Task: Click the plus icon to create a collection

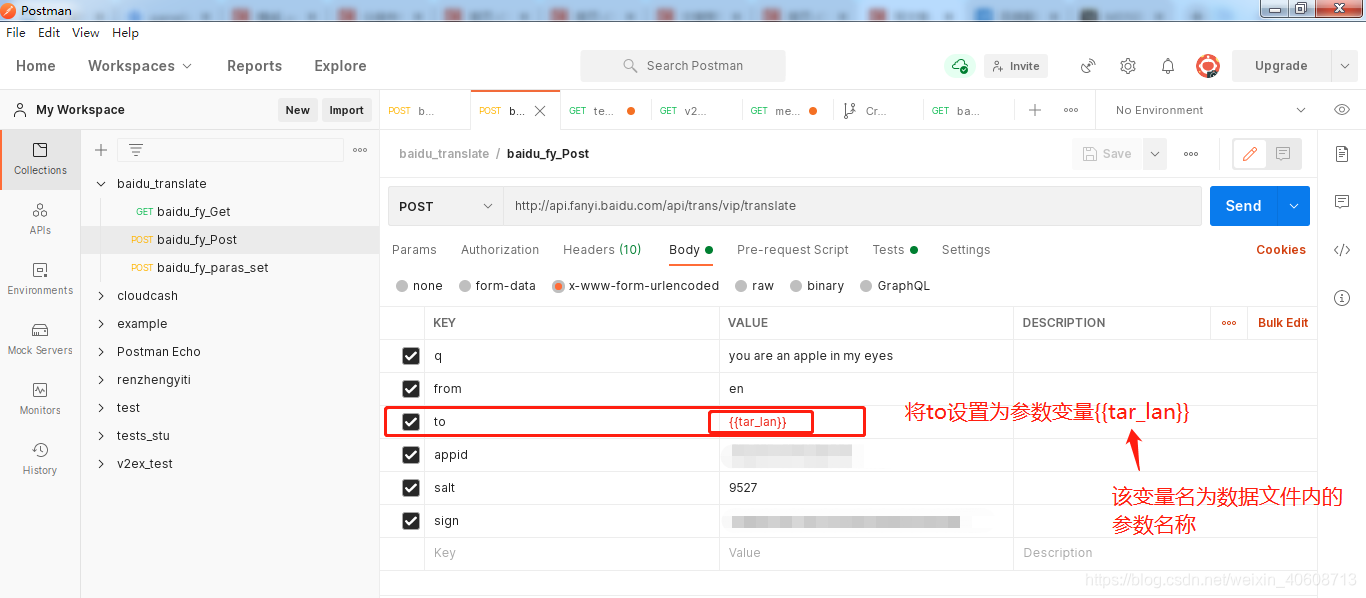Action: point(101,150)
